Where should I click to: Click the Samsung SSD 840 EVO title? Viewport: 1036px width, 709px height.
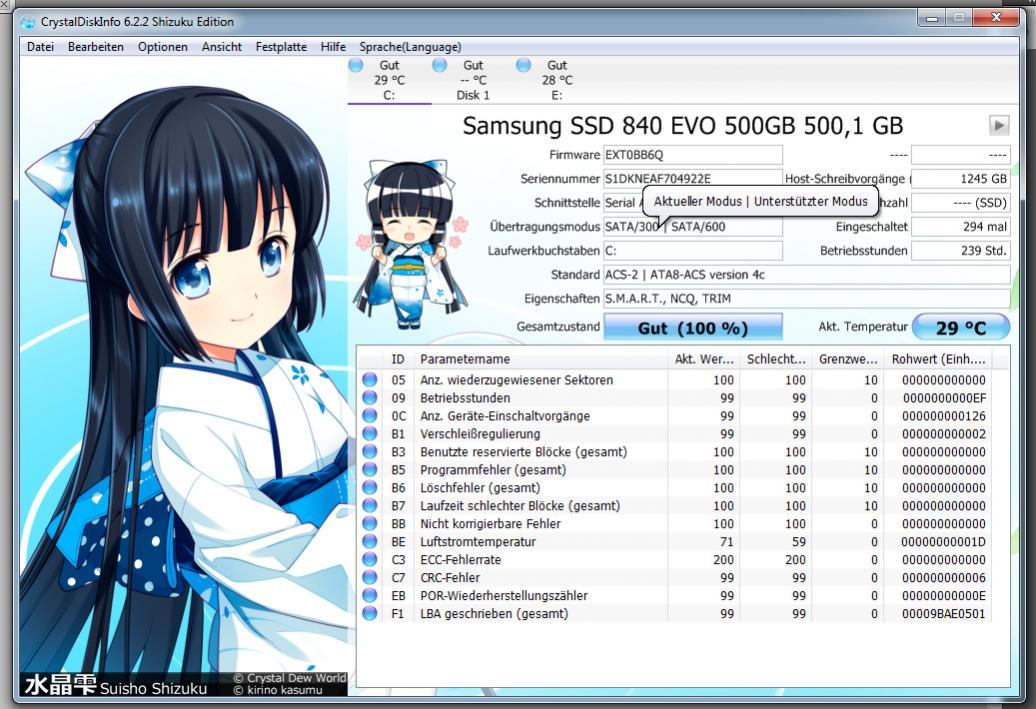[683, 126]
